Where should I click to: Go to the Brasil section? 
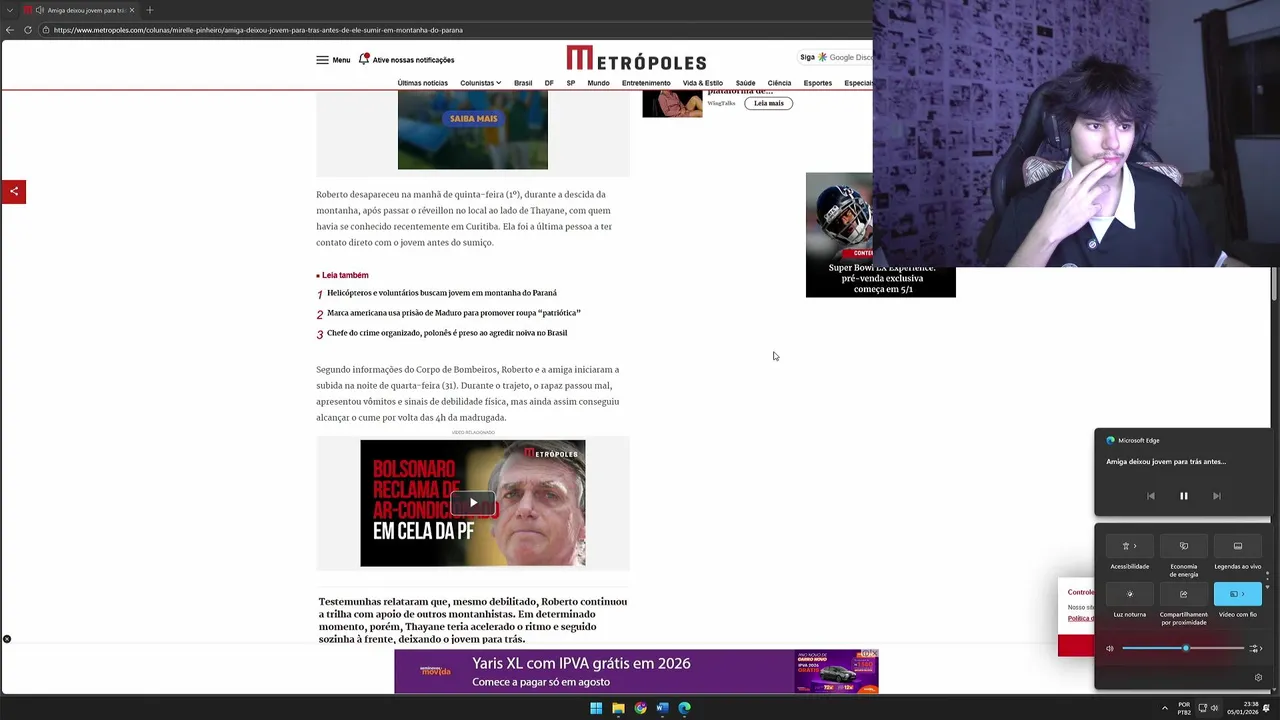click(523, 83)
